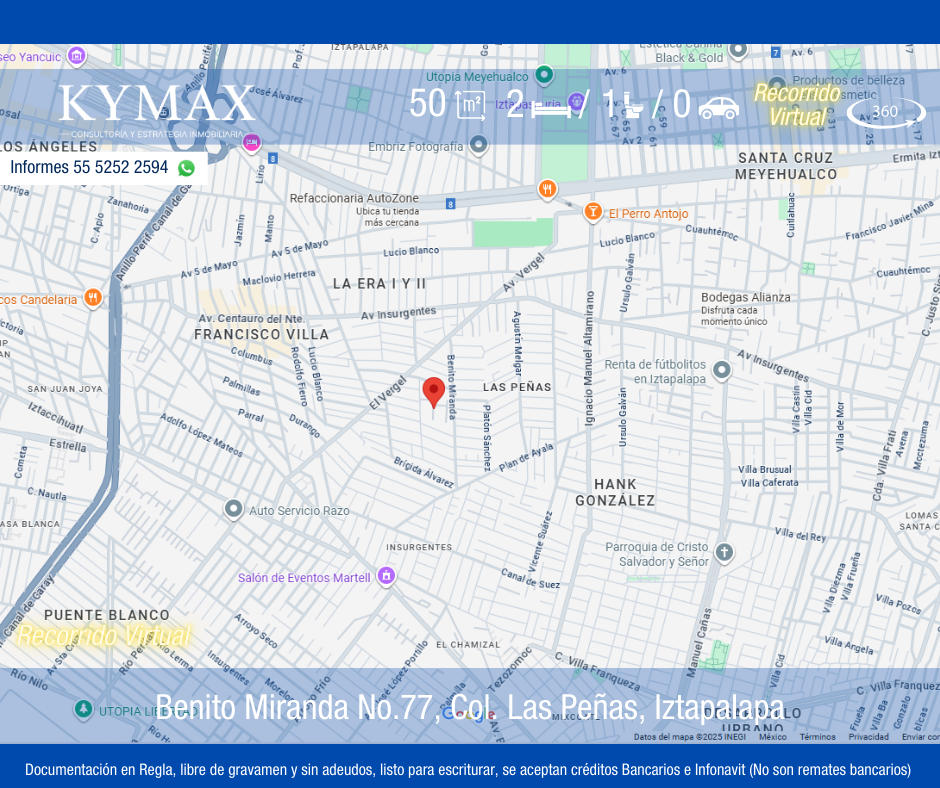Screen dimensions: 940x788
Task: Click the Salón de Eventos Martell purple marker
Action: 387,576
